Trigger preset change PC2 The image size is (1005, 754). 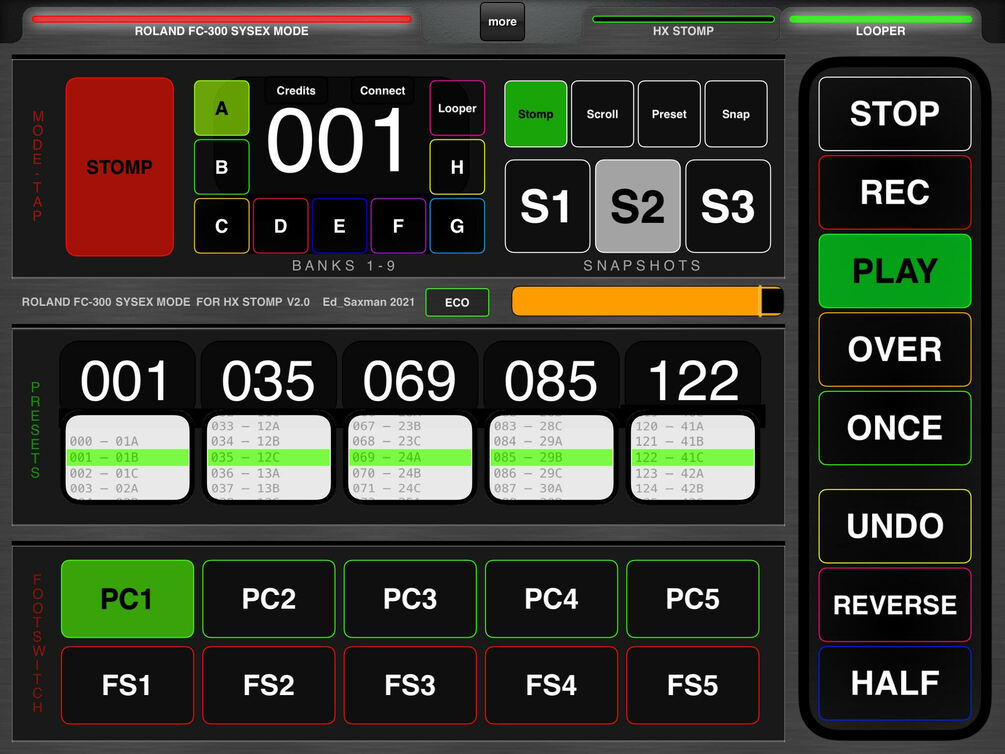coord(269,599)
